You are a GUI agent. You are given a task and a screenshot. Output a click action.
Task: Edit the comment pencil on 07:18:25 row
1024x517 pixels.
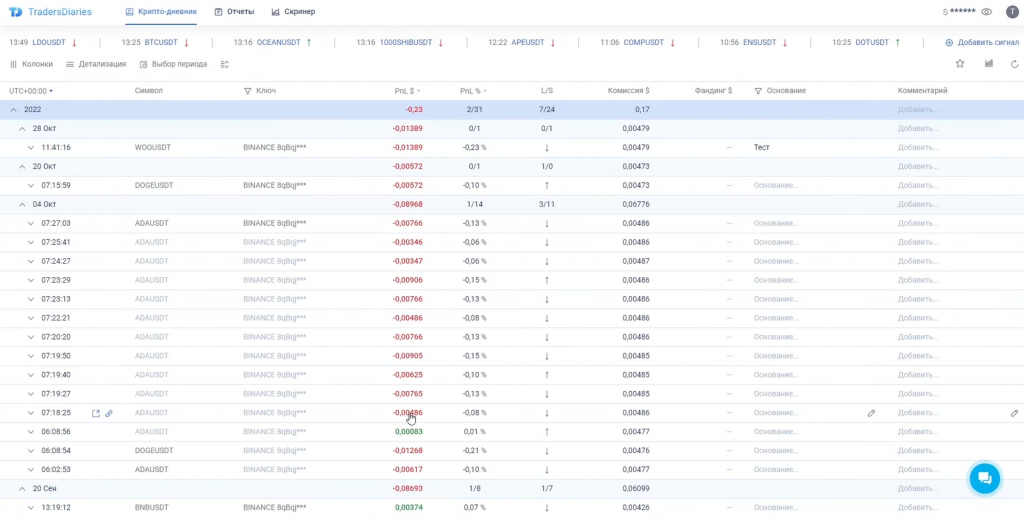[x=1014, y=413]
